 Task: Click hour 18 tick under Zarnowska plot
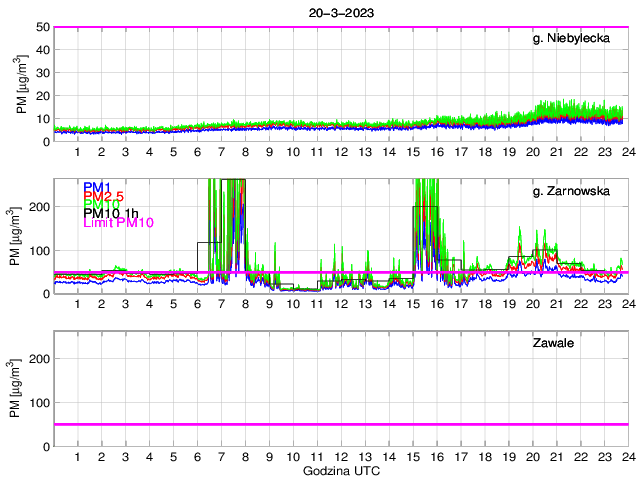pos(484,304)
